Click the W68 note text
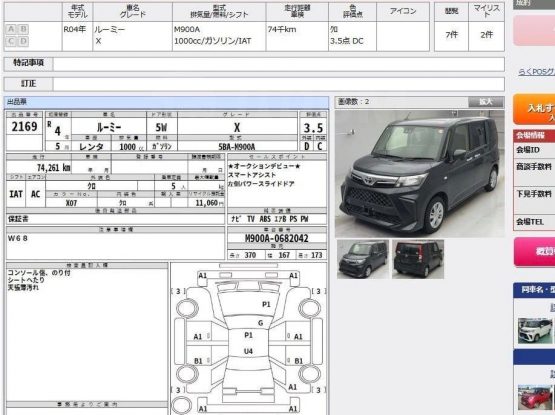Image resolution: width=555 pixels, height=415 pixels. 17,238
